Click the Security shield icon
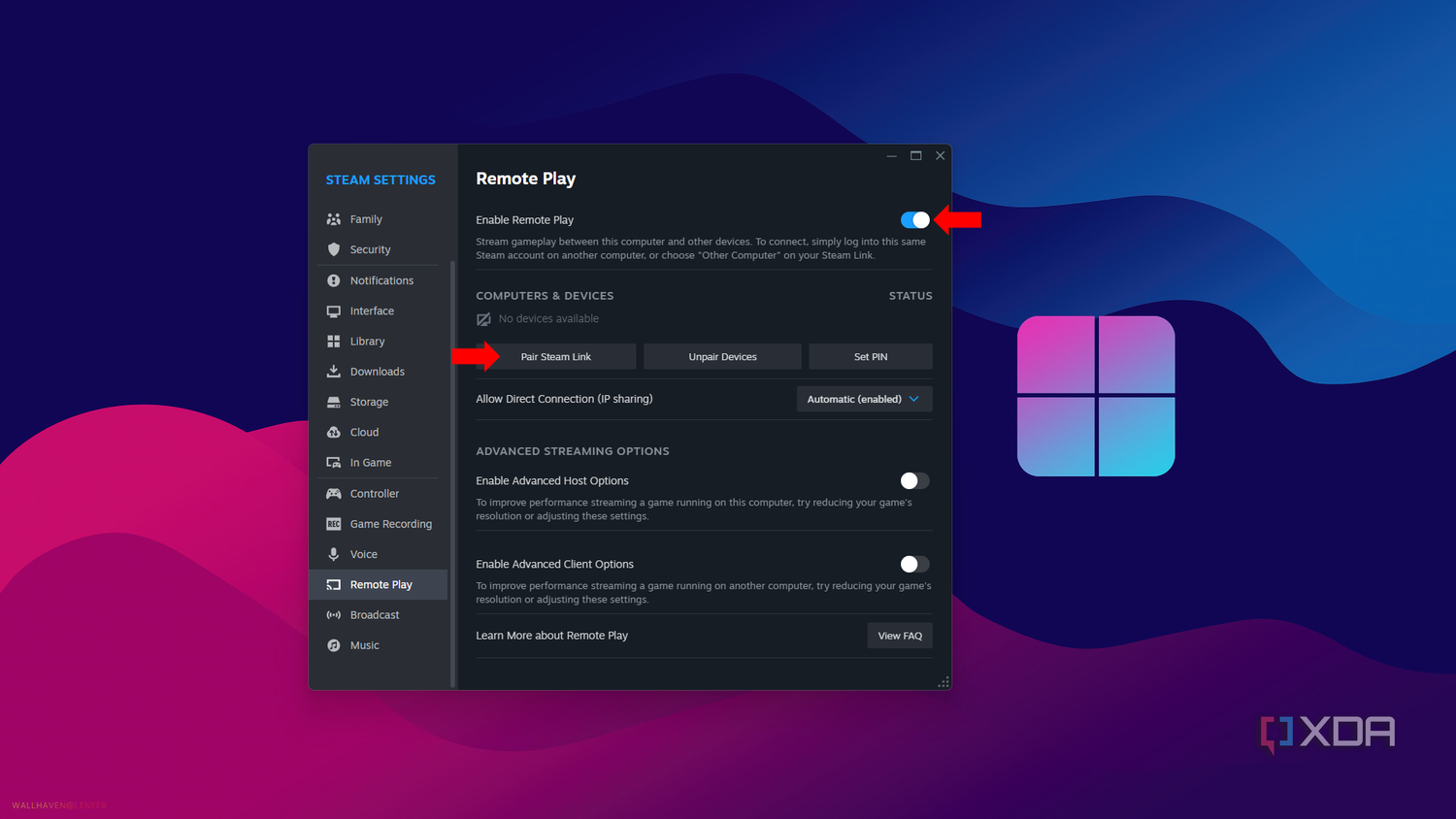Image resolution: width=1456 pixels, height=819 pixels. [333, 249]
